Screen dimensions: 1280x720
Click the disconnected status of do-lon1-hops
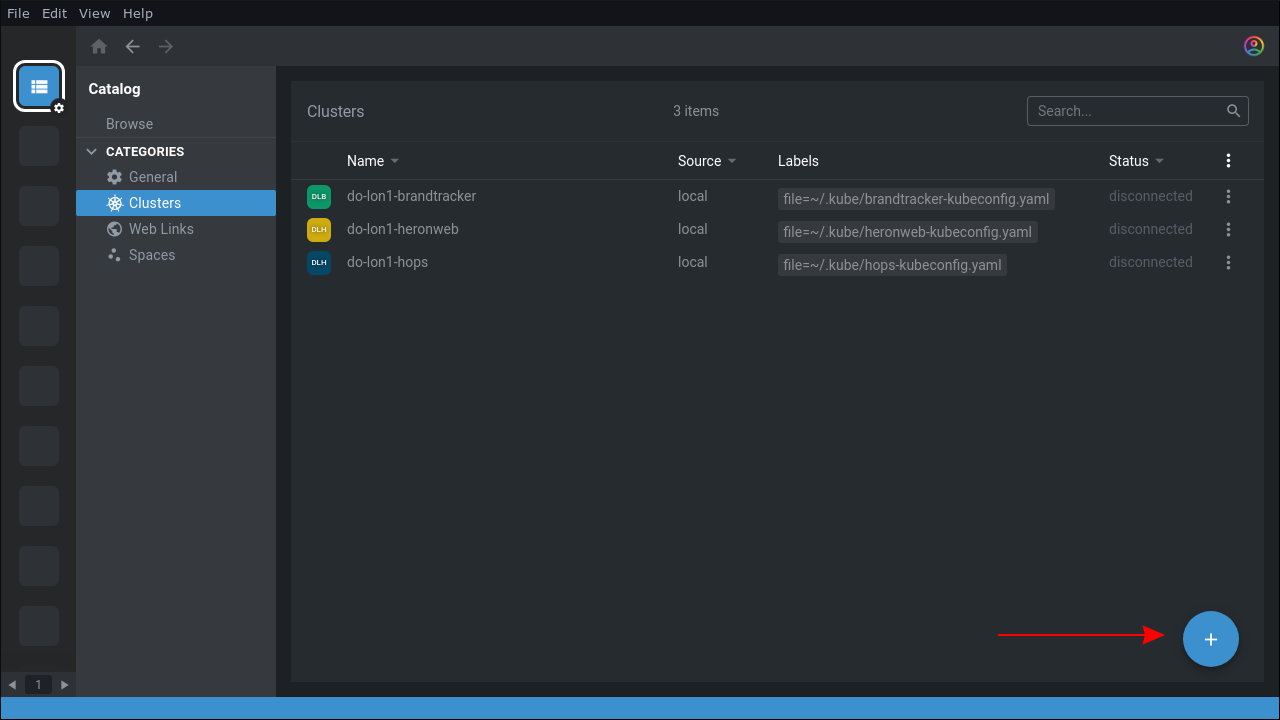pos(1151,262)
